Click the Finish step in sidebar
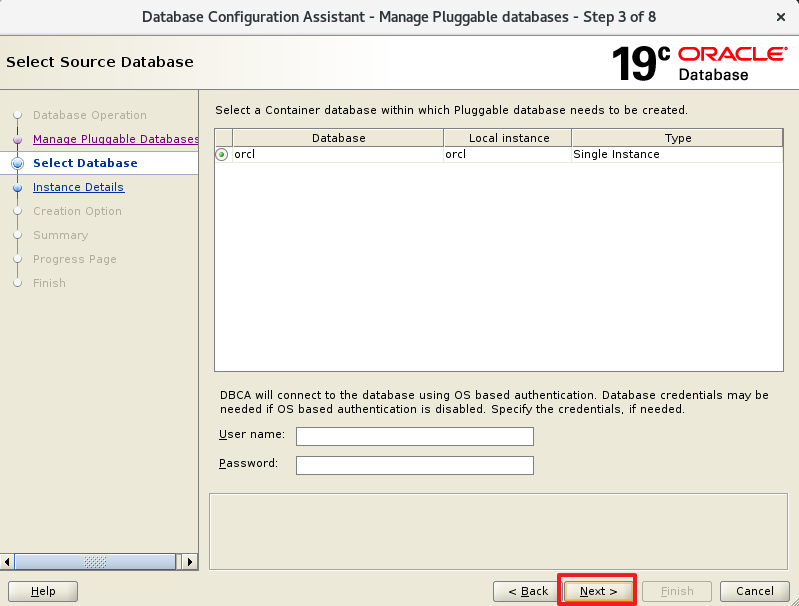 pyautogui.click(x=49, y=283)
